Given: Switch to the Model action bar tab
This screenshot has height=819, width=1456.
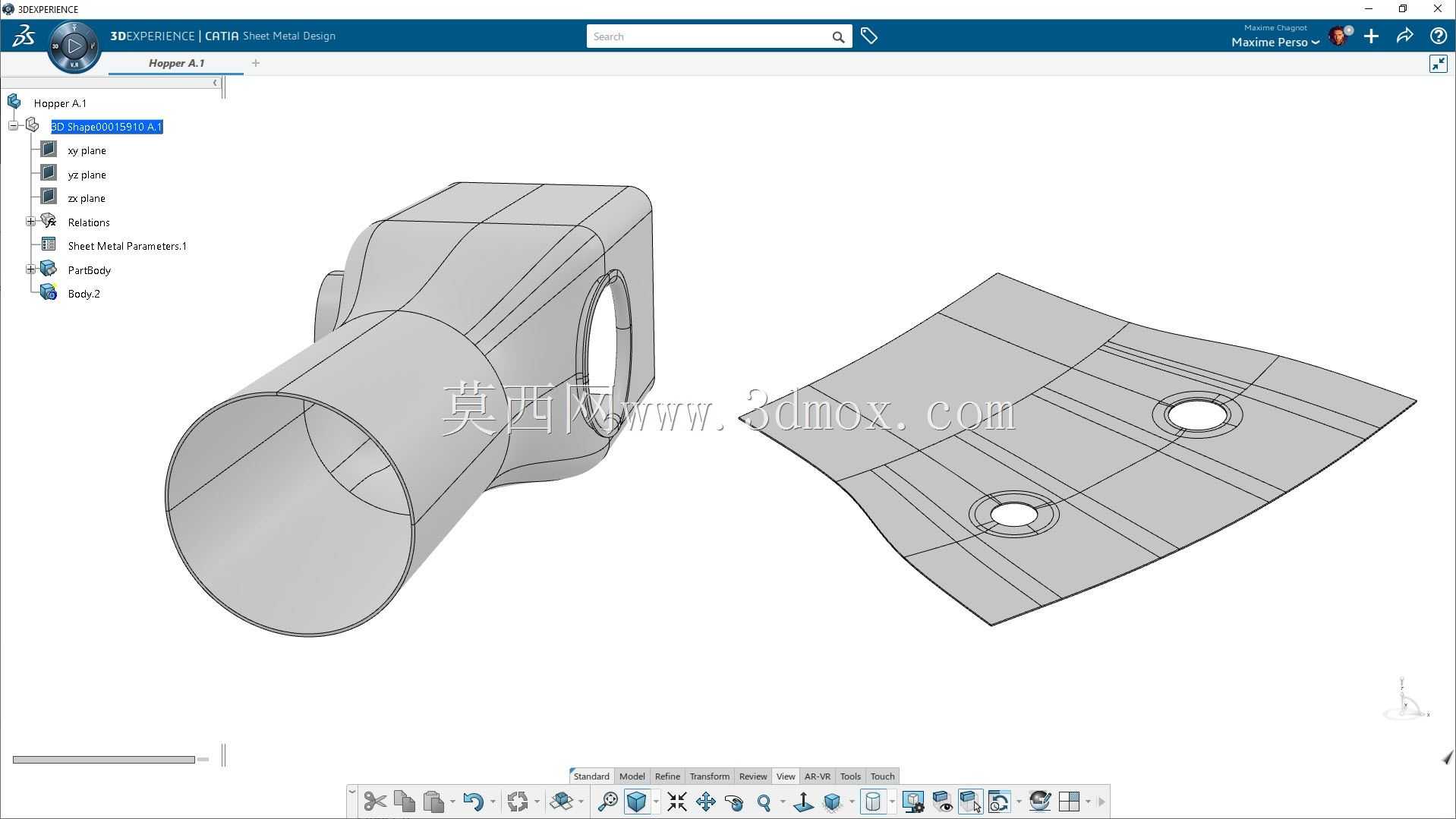Looking at the screenshot, I should click(632, 776).
